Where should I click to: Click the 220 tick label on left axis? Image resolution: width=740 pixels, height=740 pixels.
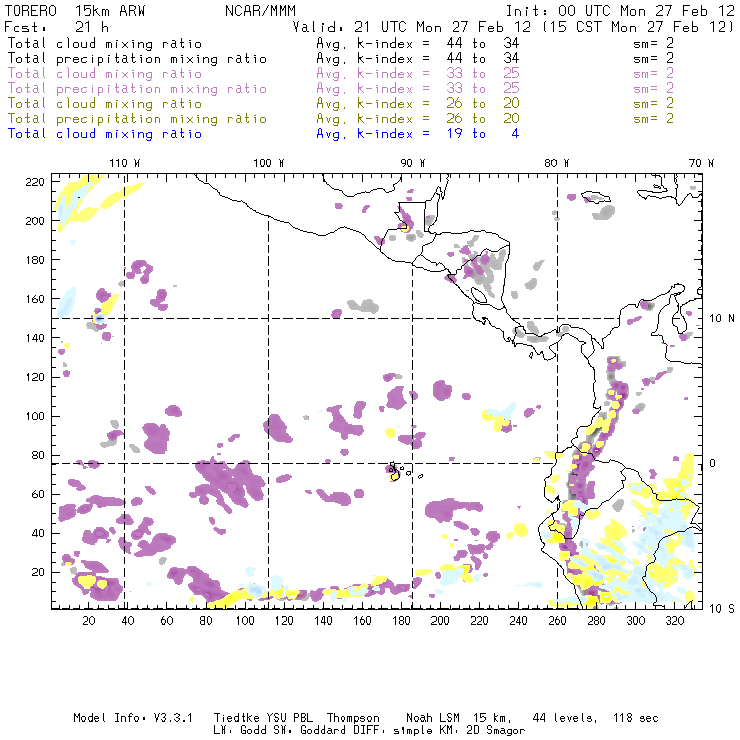coord(35,181)
